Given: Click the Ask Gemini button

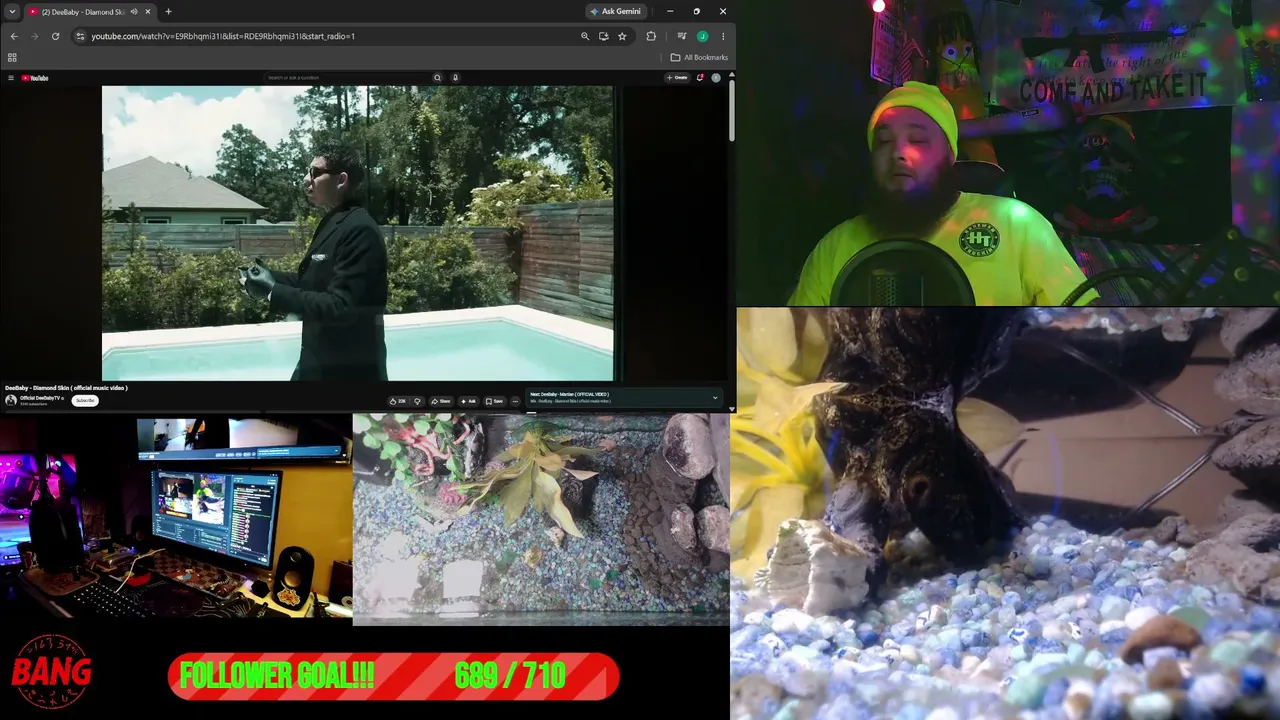Looking at the screenshot, I should click(615, 12).
